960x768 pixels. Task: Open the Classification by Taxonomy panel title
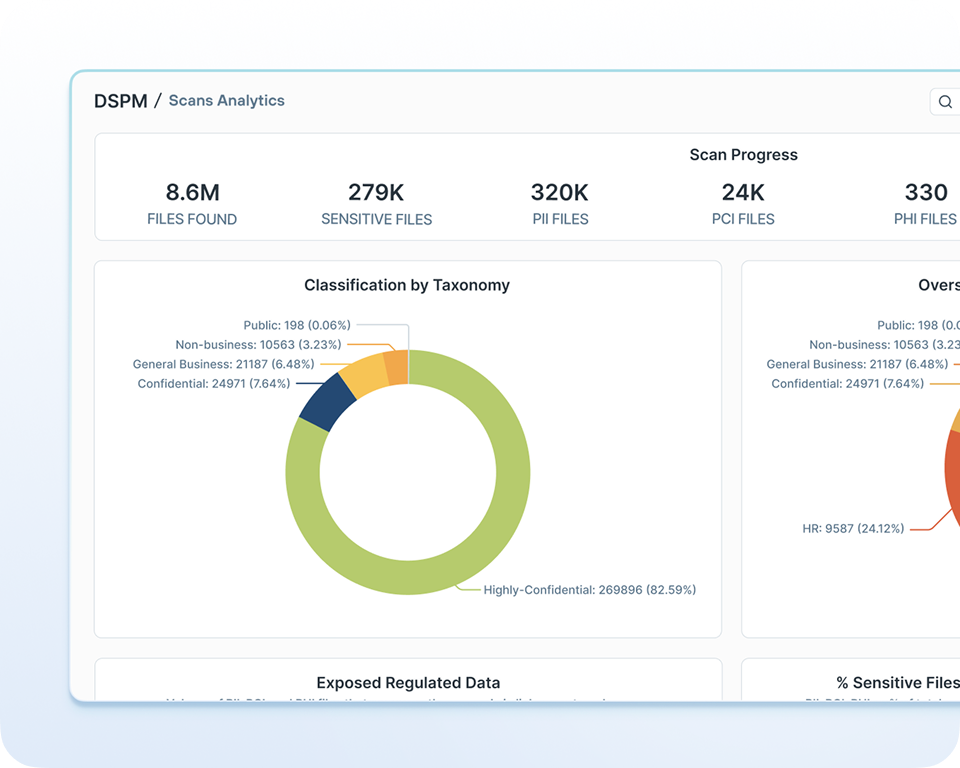point(407,285)
